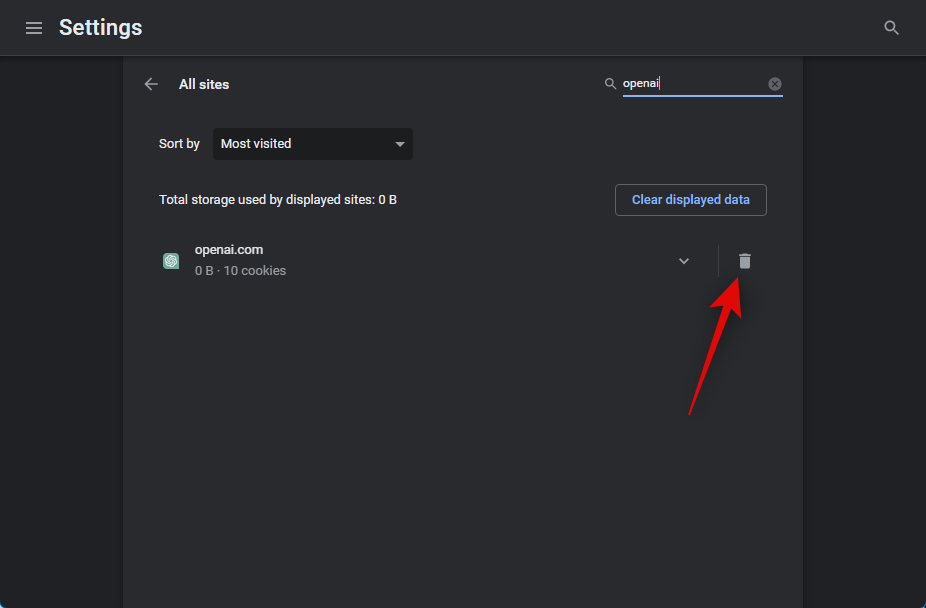Viewport: 926px width, 608px height.
Task: Click the total storage used text
Action: tap(278, 200)
